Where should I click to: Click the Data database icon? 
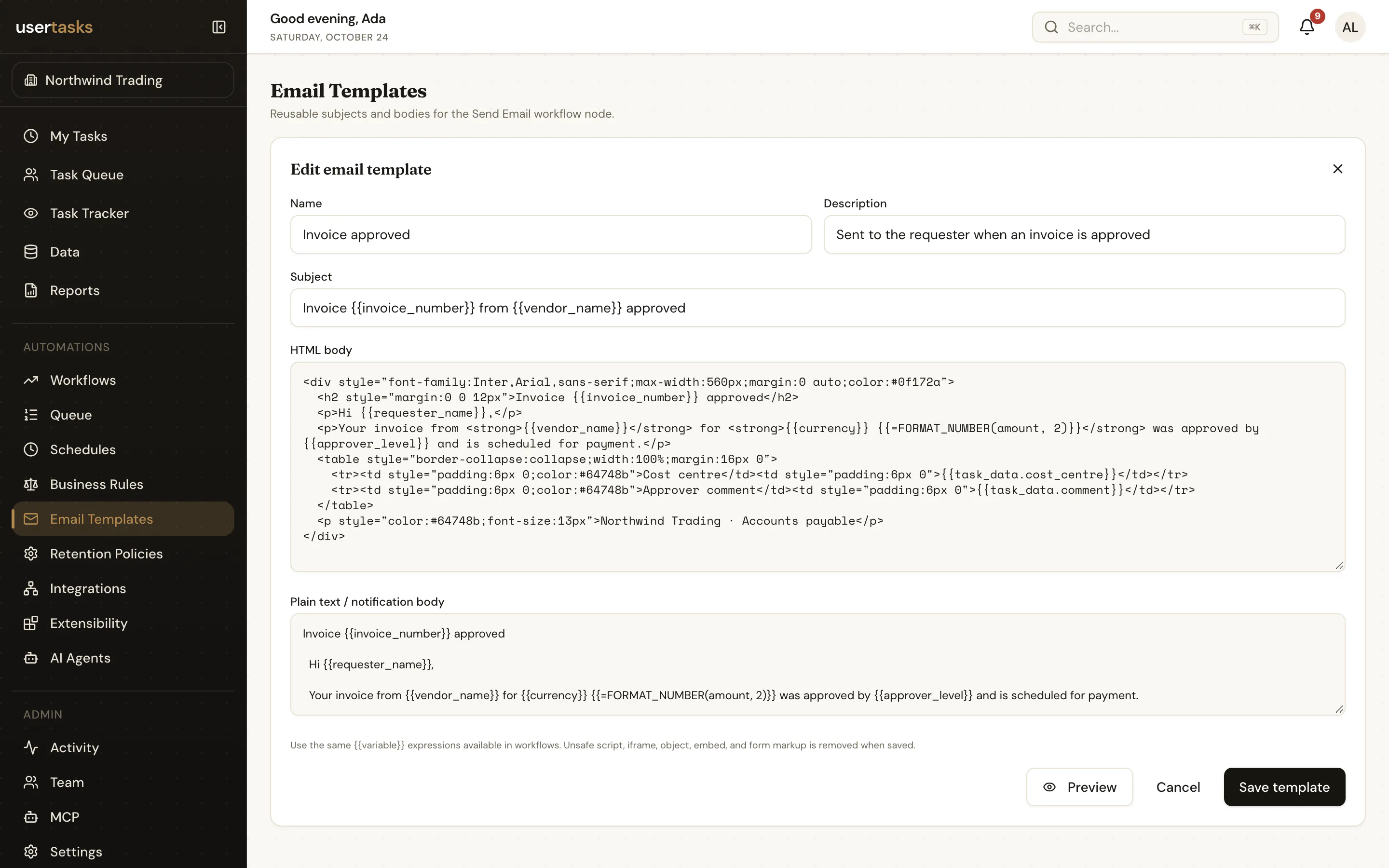coord(31,251)
